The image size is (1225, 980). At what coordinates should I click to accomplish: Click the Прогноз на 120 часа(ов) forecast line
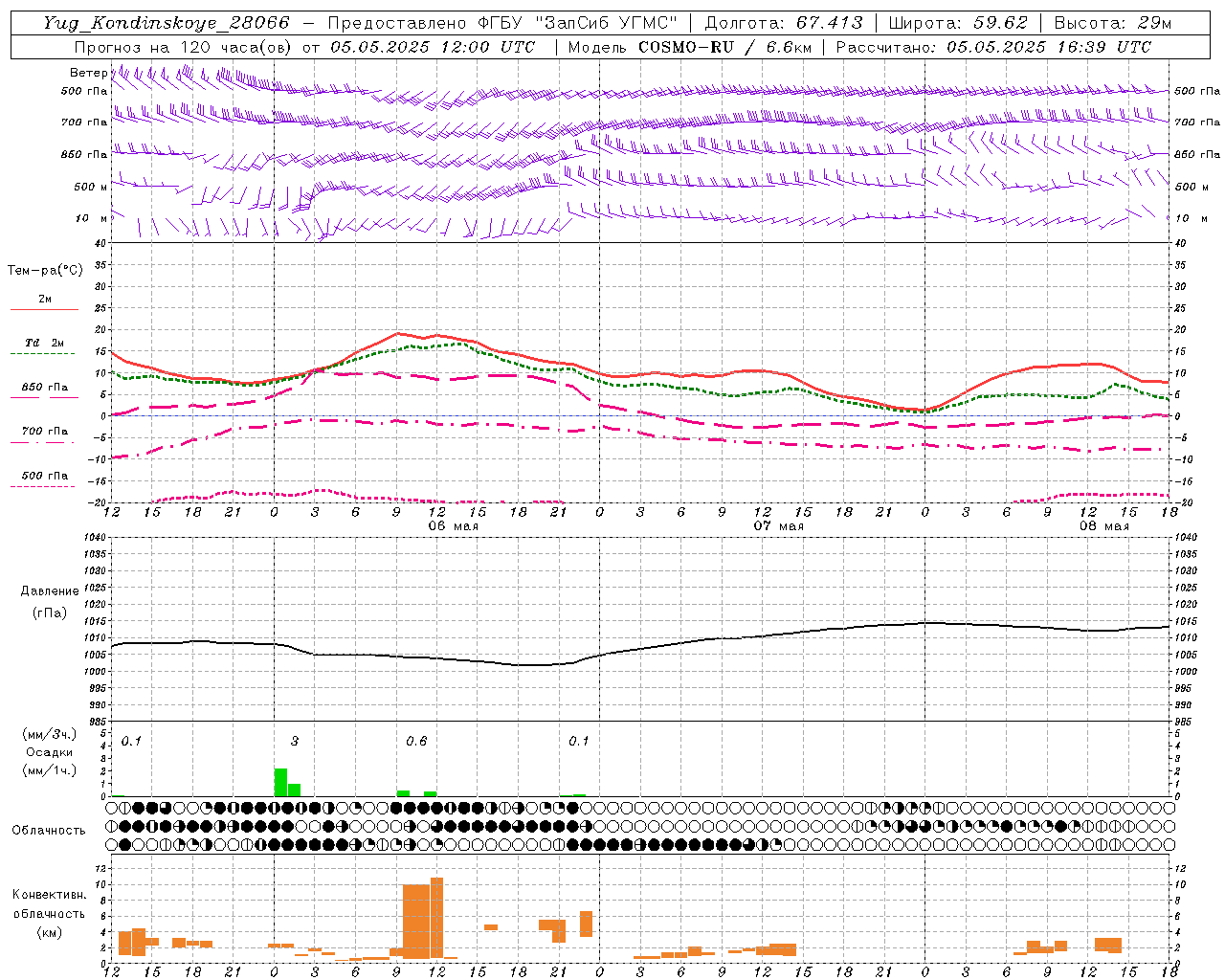click(x=305, y=47)
